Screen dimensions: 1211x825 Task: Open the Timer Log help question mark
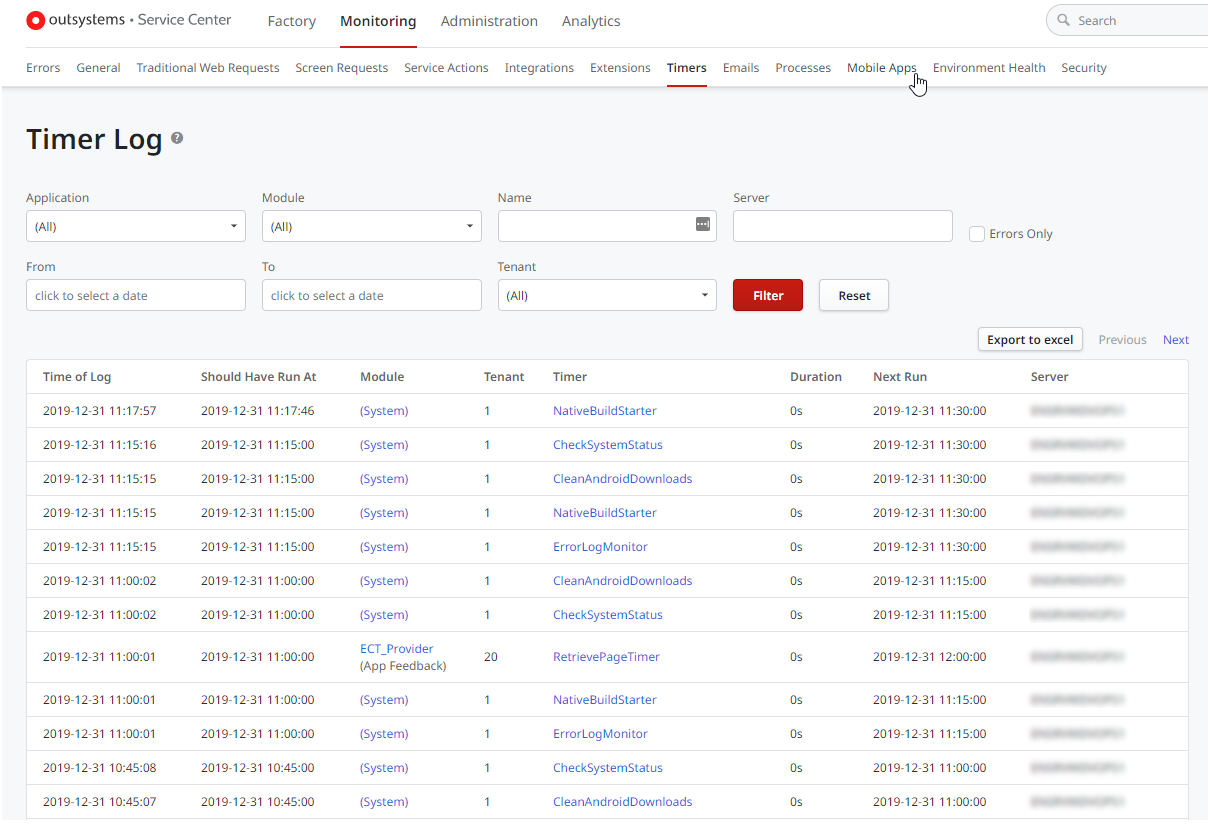click(177, 137)
